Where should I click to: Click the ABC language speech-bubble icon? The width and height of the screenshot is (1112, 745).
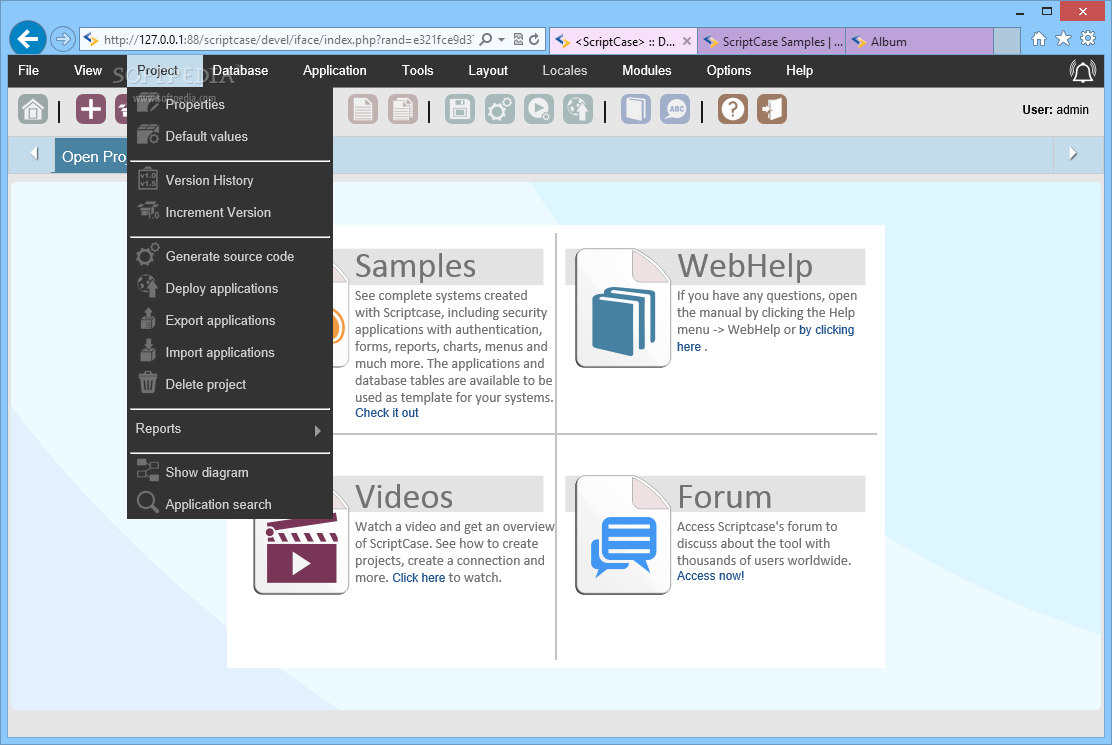click(675, 109)
